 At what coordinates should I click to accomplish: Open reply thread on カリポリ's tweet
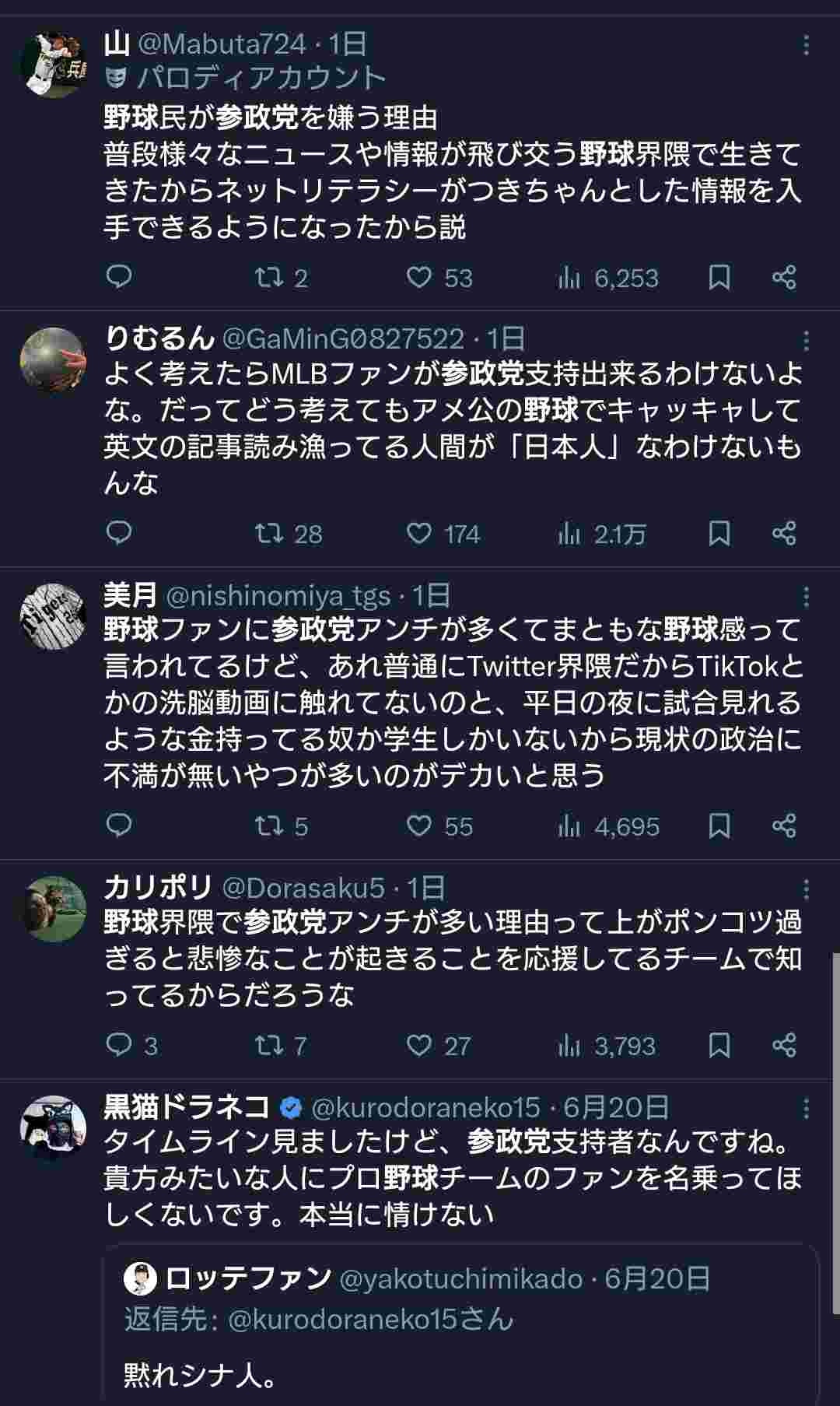tap(119, 1045)
